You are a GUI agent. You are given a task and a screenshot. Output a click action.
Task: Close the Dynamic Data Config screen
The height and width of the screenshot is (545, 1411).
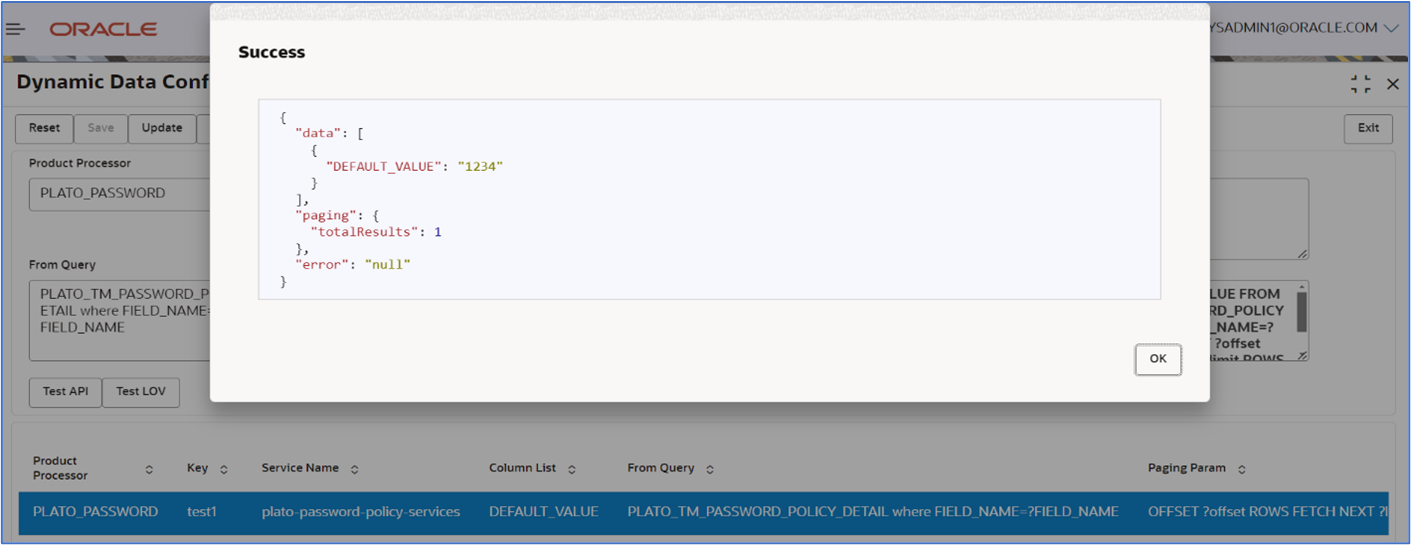tap(1392, 85)
